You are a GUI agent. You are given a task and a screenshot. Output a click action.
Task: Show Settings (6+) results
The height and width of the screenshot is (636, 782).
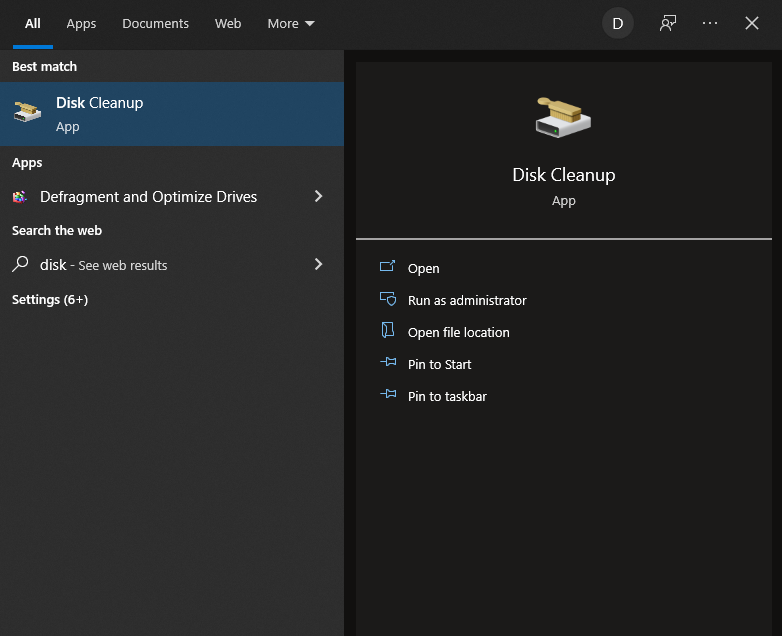click(x=50, y=299)
